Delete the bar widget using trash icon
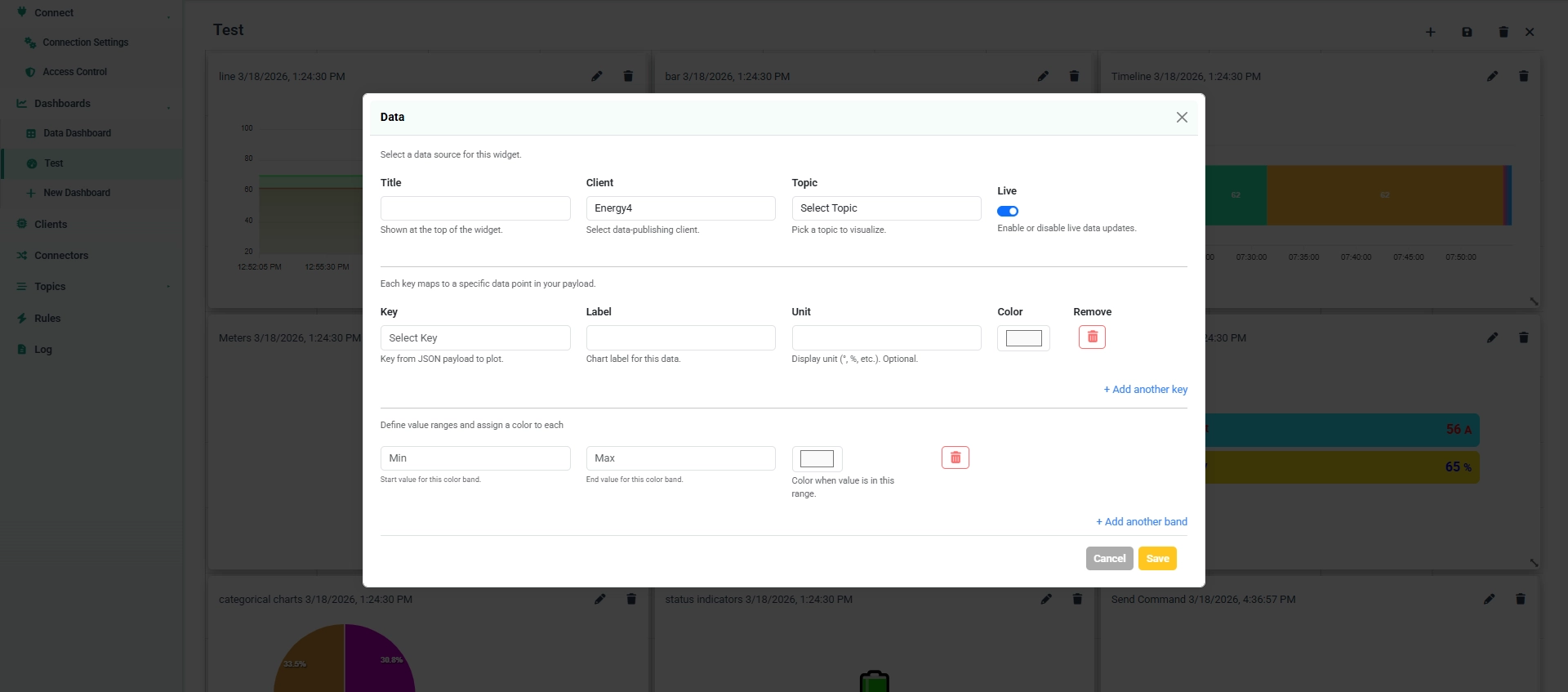This screenshot has width=1568, height=692. (1074, 76)
